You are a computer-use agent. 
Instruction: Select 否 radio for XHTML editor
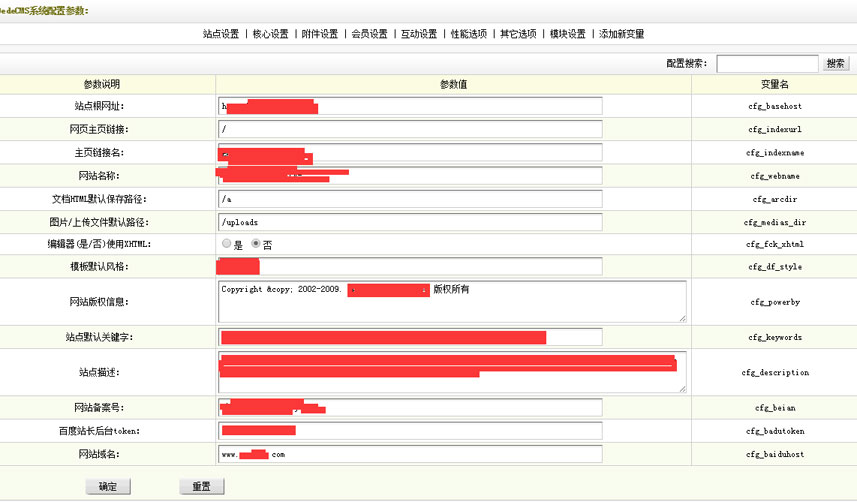[x=255, y=244]
